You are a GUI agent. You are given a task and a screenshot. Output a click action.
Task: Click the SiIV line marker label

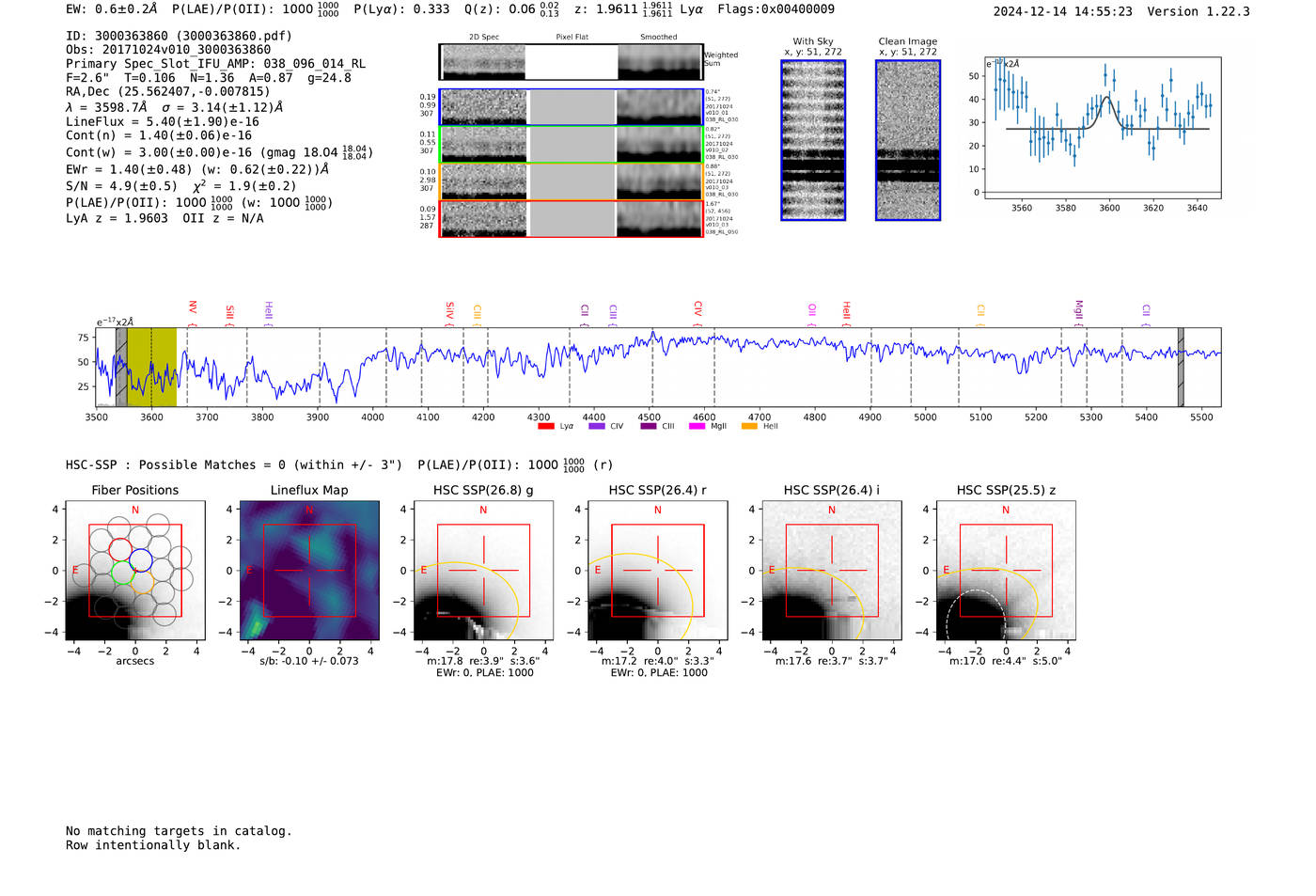[x=449, y=309]
